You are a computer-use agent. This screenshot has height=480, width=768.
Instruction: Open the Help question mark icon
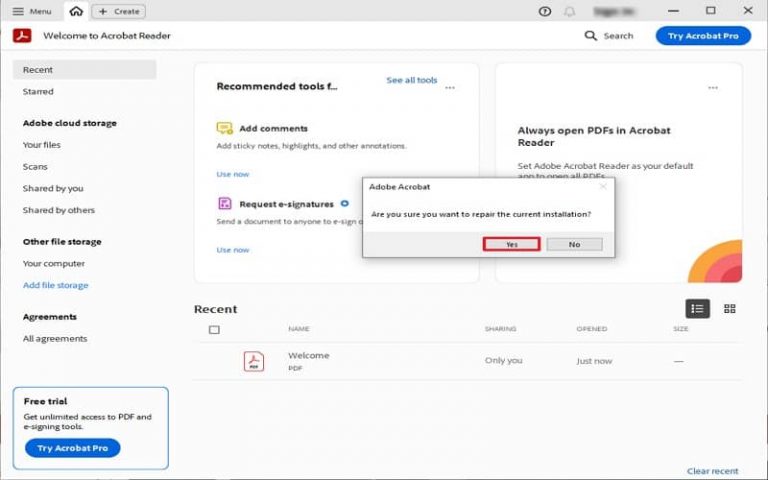(545, 11)
